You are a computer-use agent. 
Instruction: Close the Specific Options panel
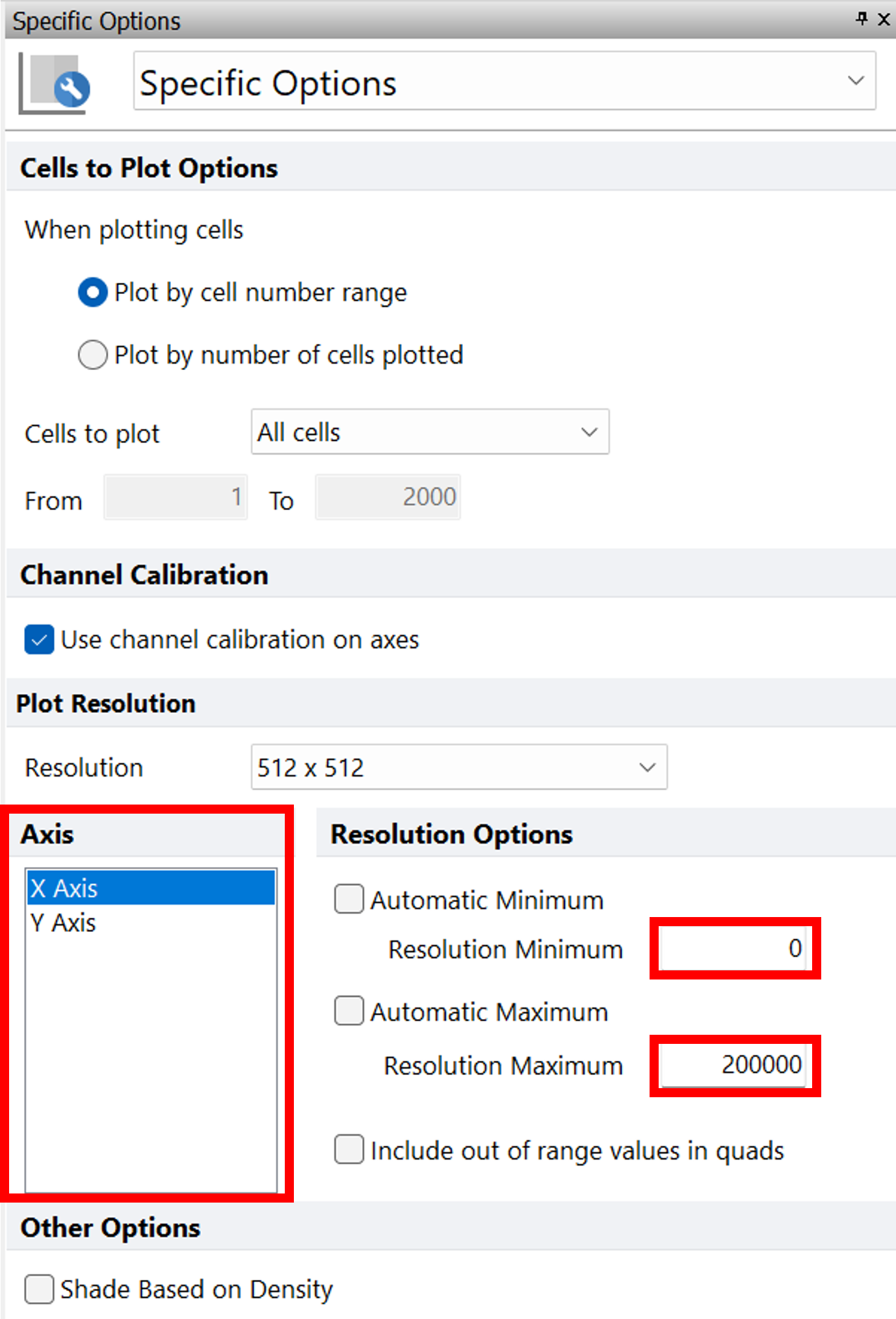[x=884, y=20]
